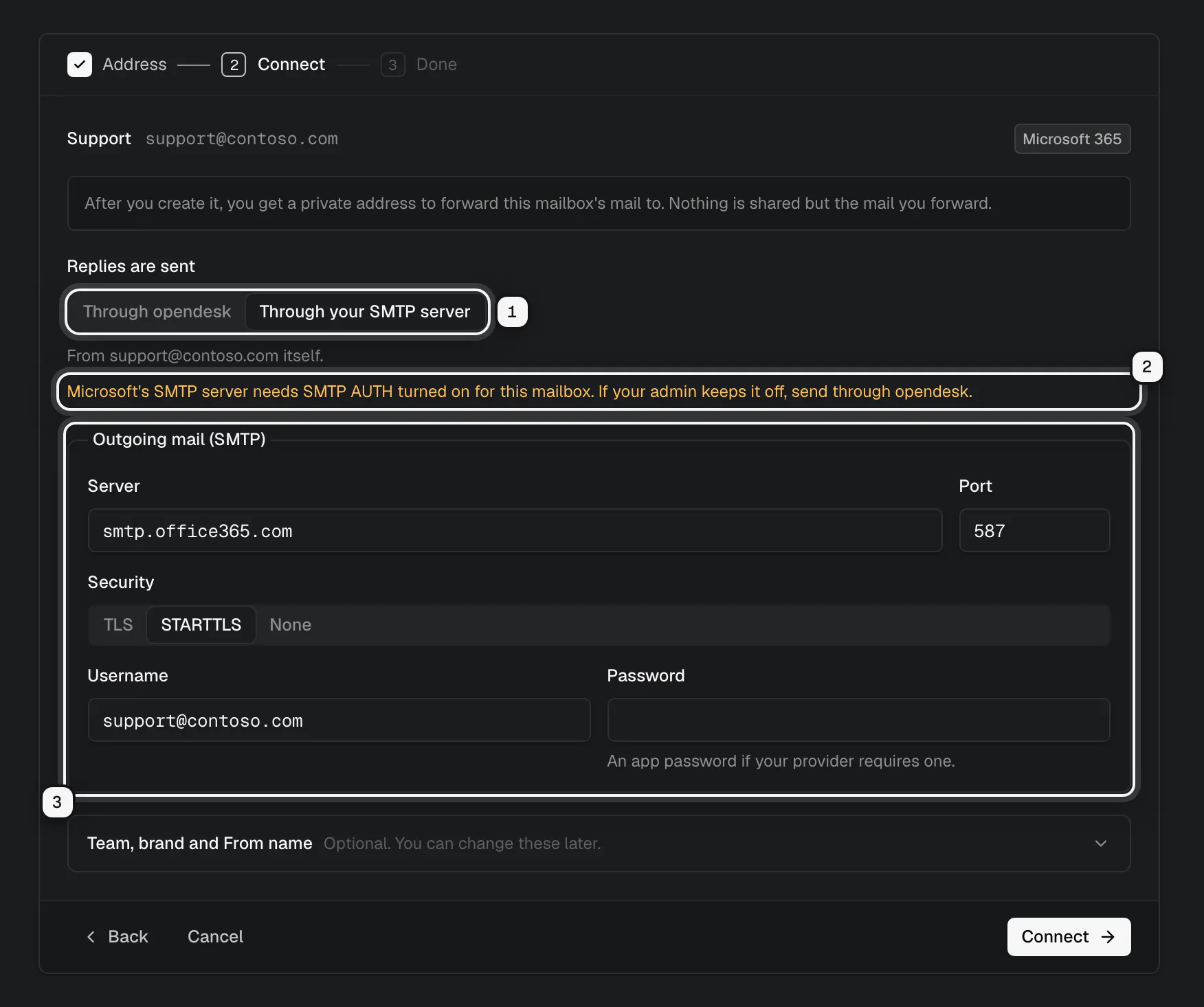The height and width of the screenshot is (1007, 1204).
Task: Click the Connect button with arrow
Action: coord(1069,937)
